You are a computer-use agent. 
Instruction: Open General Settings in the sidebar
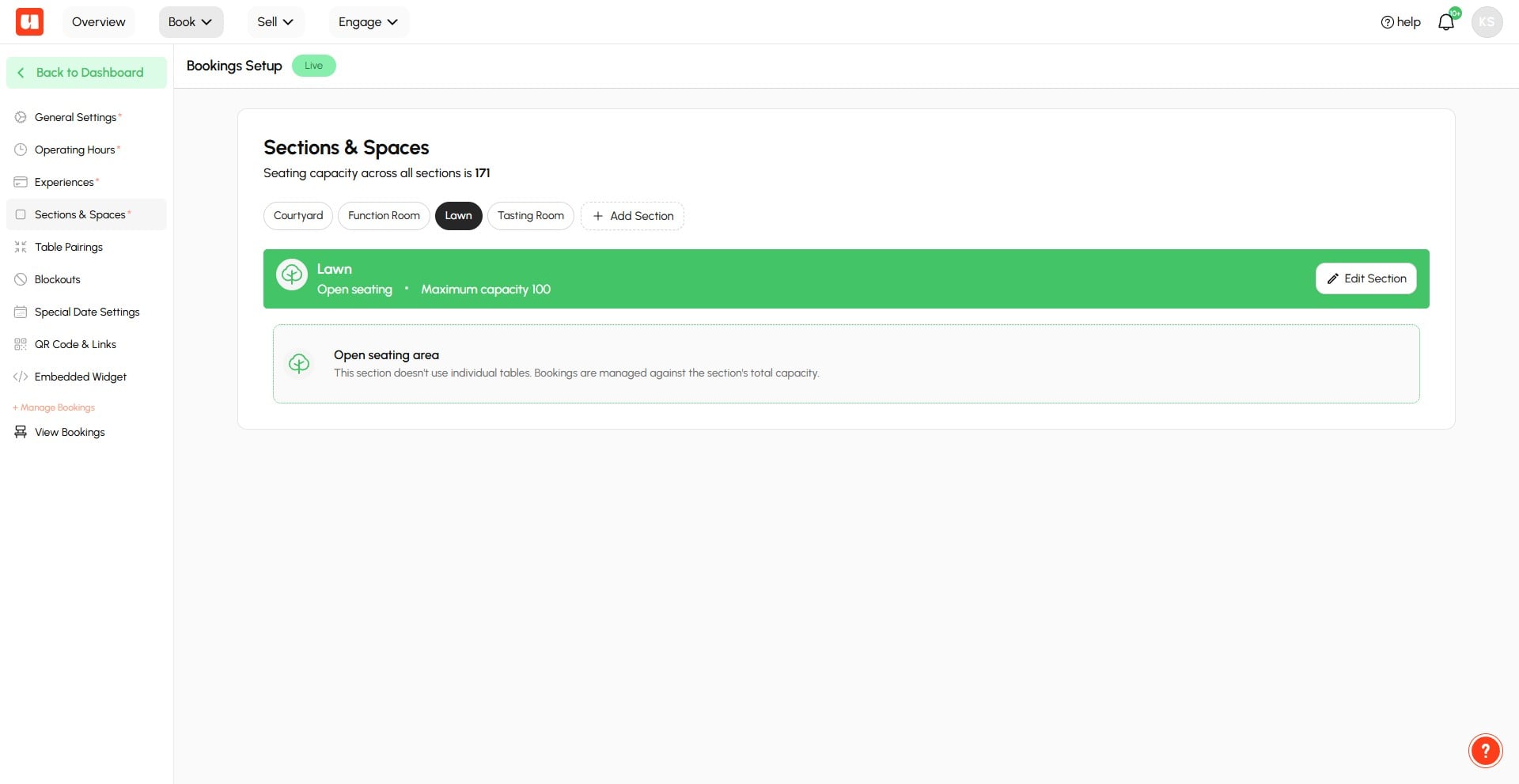pyautogui.click(x=86, y=117)
